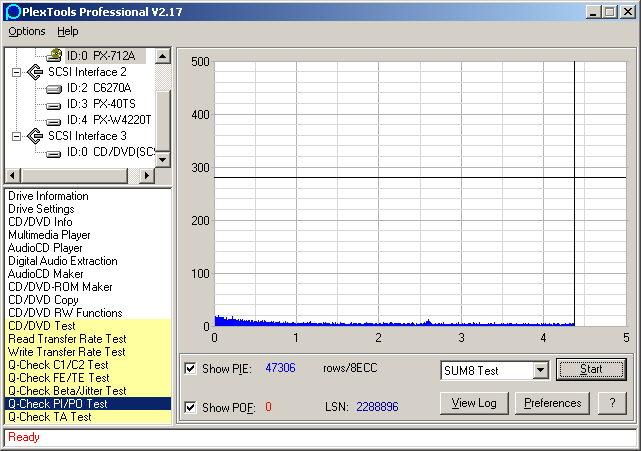Click the device tree's vertical scrollbar thumb

point(163,121)
